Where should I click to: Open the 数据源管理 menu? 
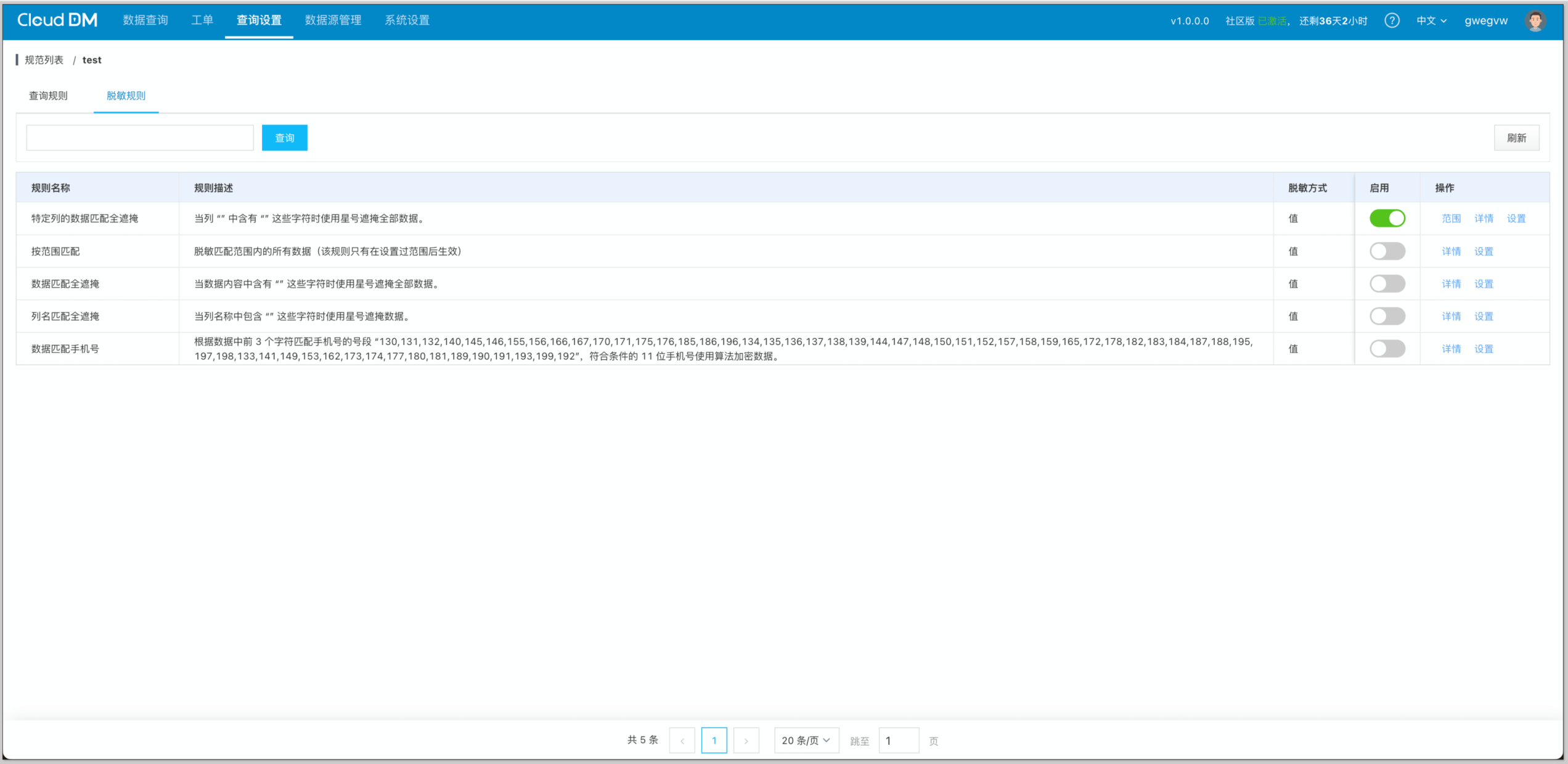(x=333, y=20)
